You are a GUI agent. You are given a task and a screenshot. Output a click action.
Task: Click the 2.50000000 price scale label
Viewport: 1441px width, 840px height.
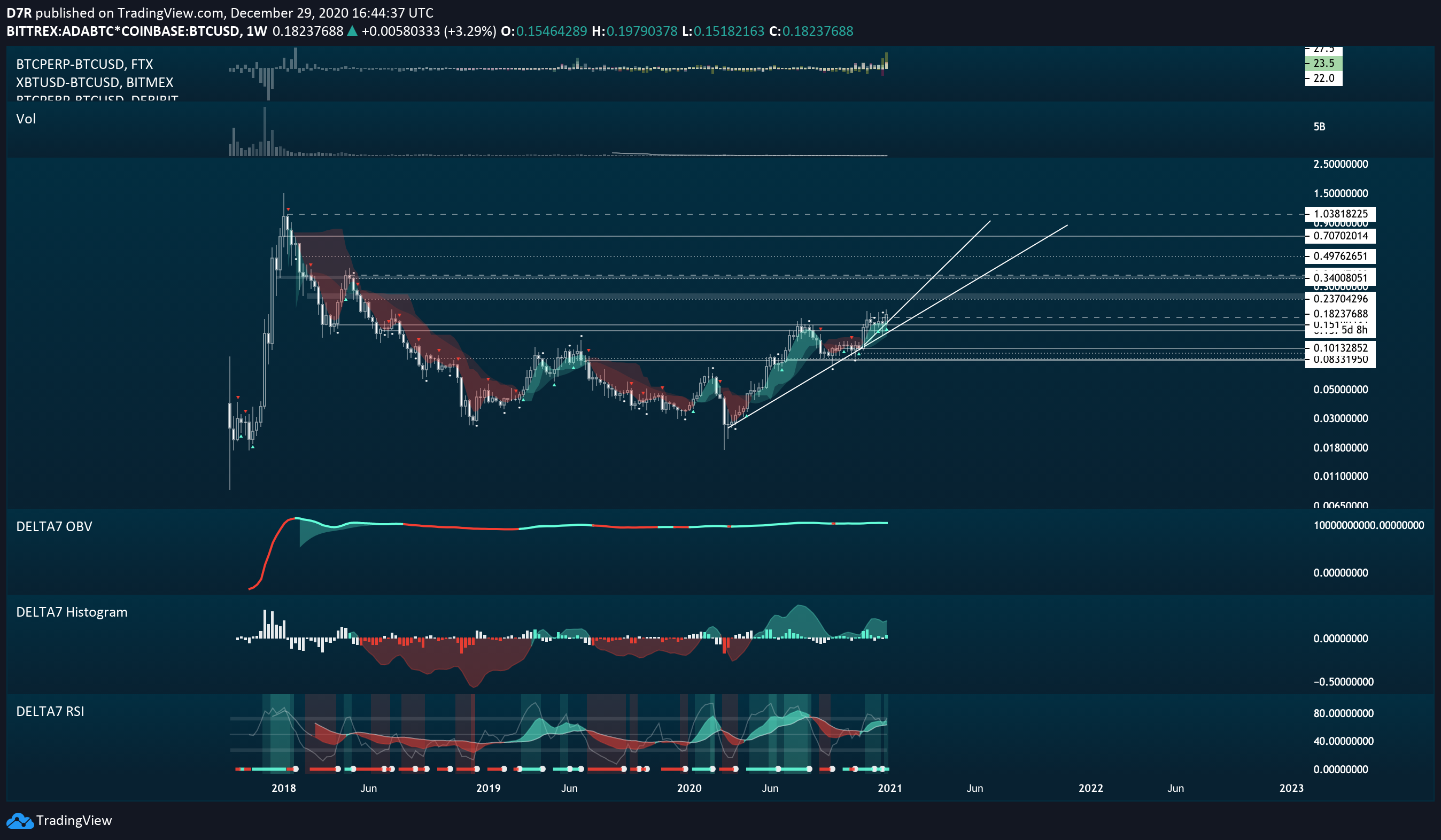1341,164
